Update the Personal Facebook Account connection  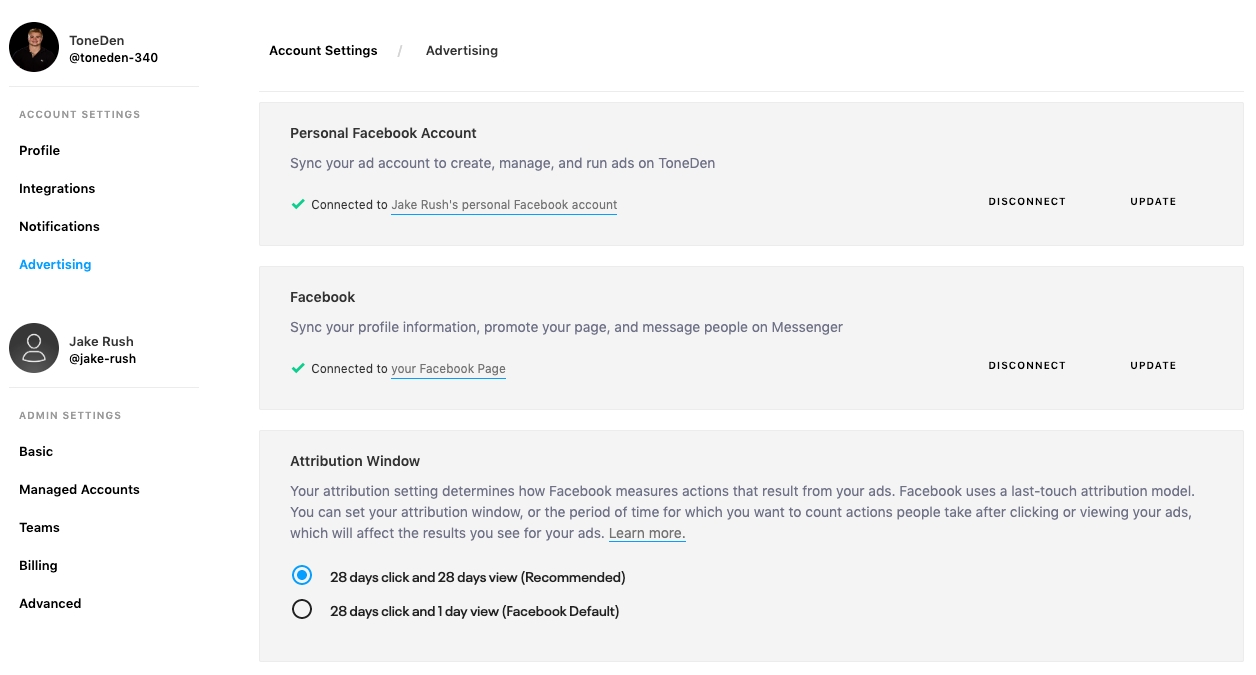click(x=1153, y=201)
